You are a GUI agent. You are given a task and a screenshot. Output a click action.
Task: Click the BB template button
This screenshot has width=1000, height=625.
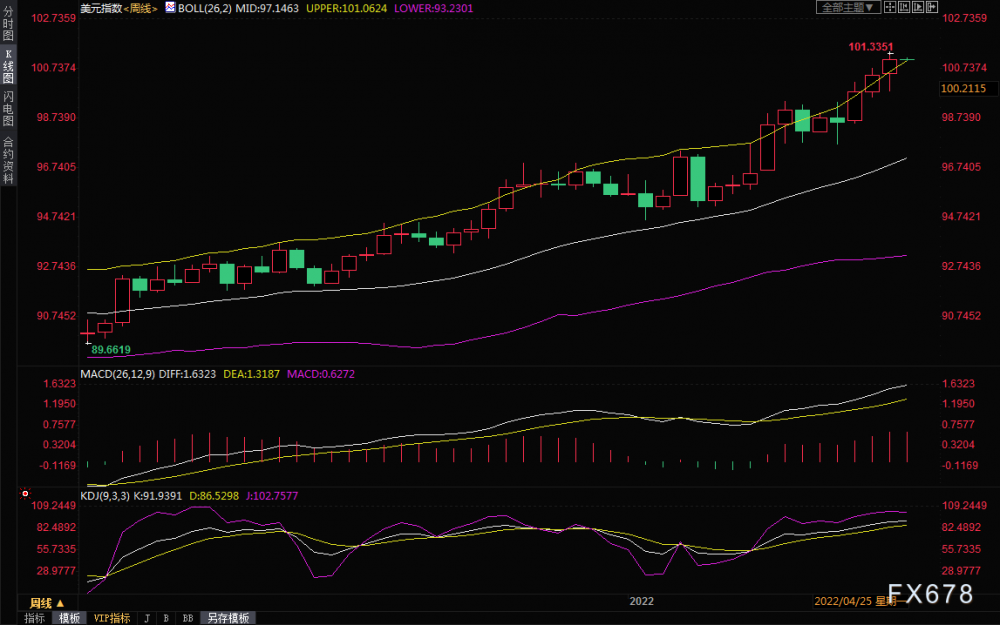click(x=188, y=618)
